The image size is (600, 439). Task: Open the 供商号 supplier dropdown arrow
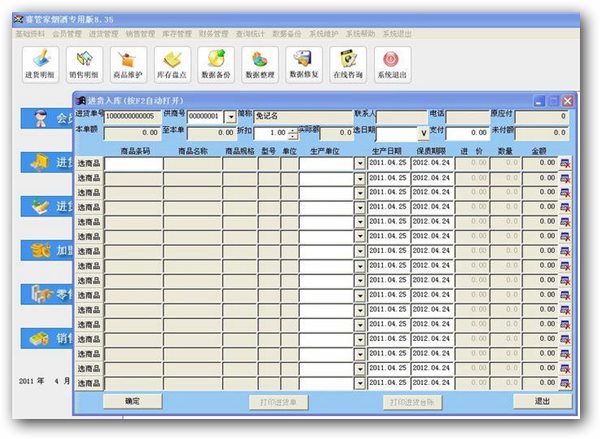point(230,117)
